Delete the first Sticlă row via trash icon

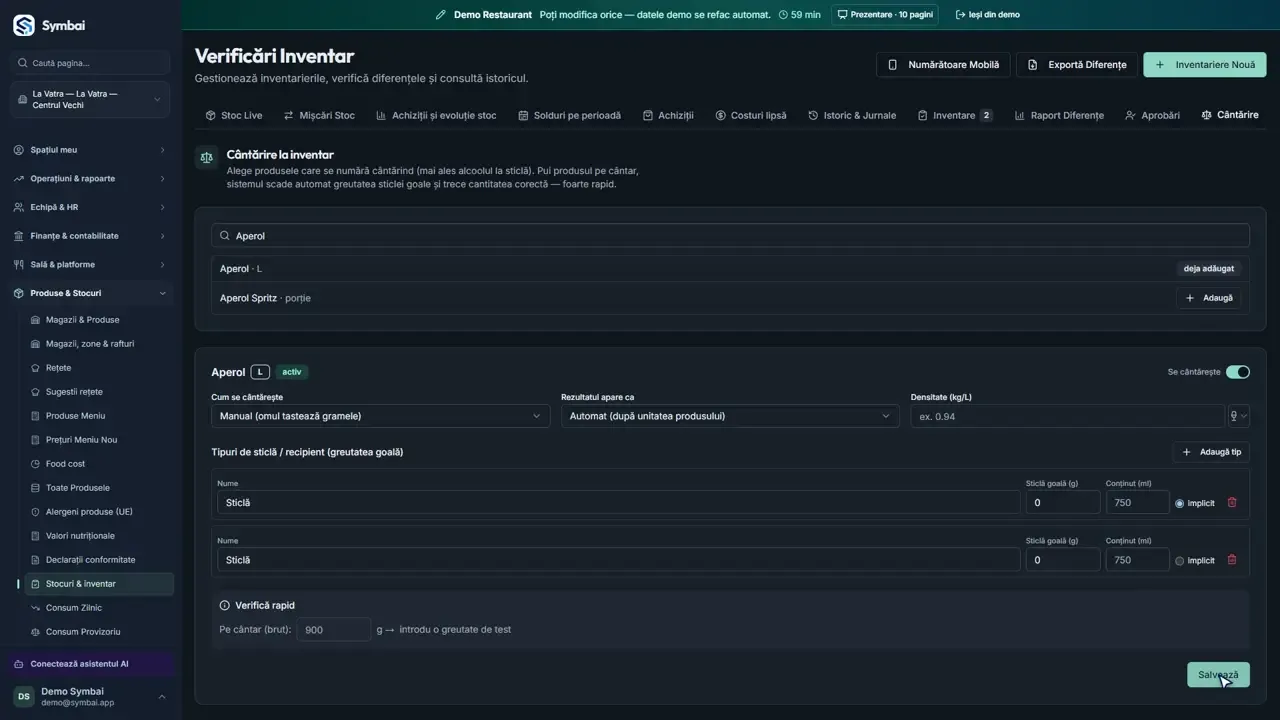[1232, 502]
